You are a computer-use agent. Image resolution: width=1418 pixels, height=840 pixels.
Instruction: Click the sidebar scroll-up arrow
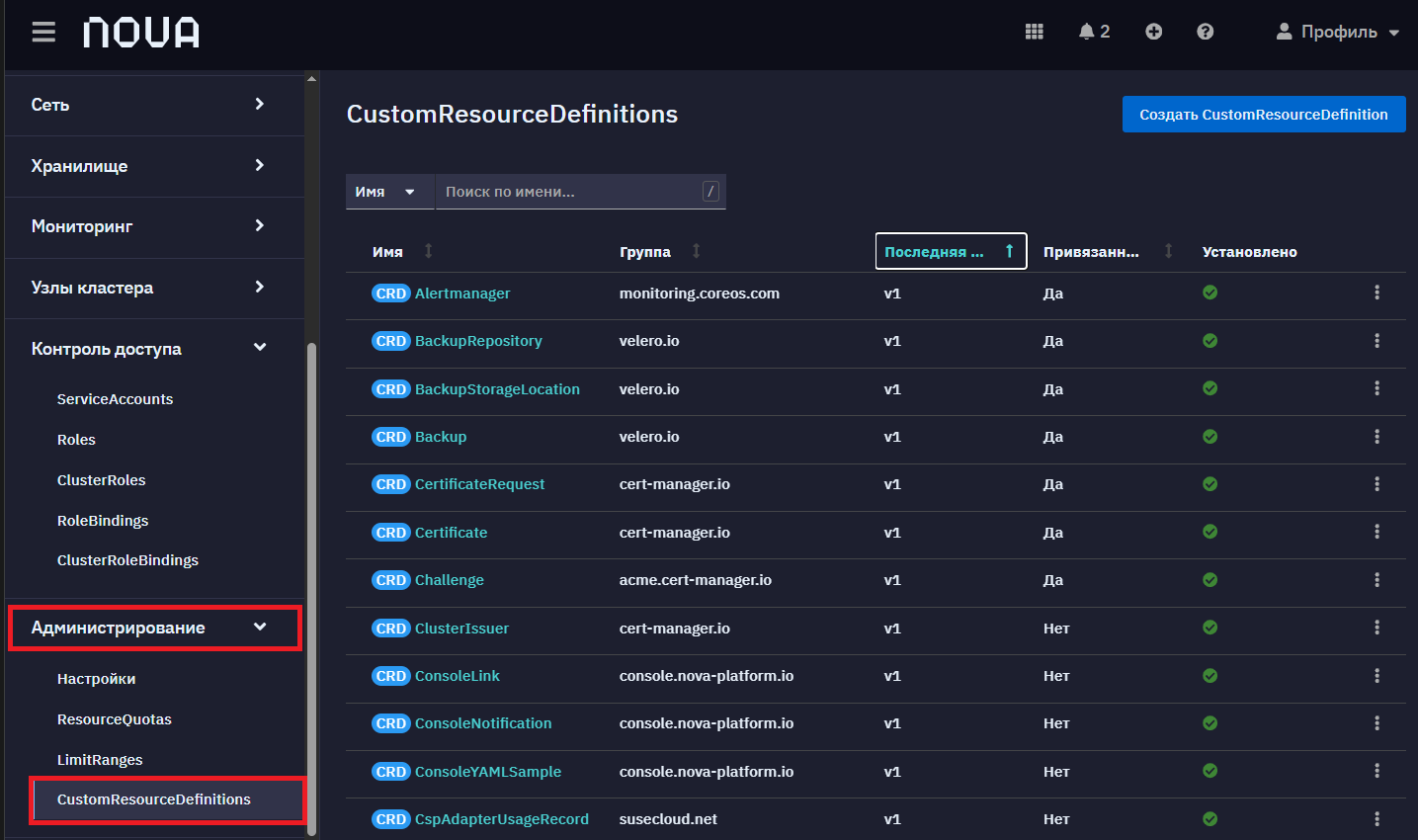(x=312, y=79)
